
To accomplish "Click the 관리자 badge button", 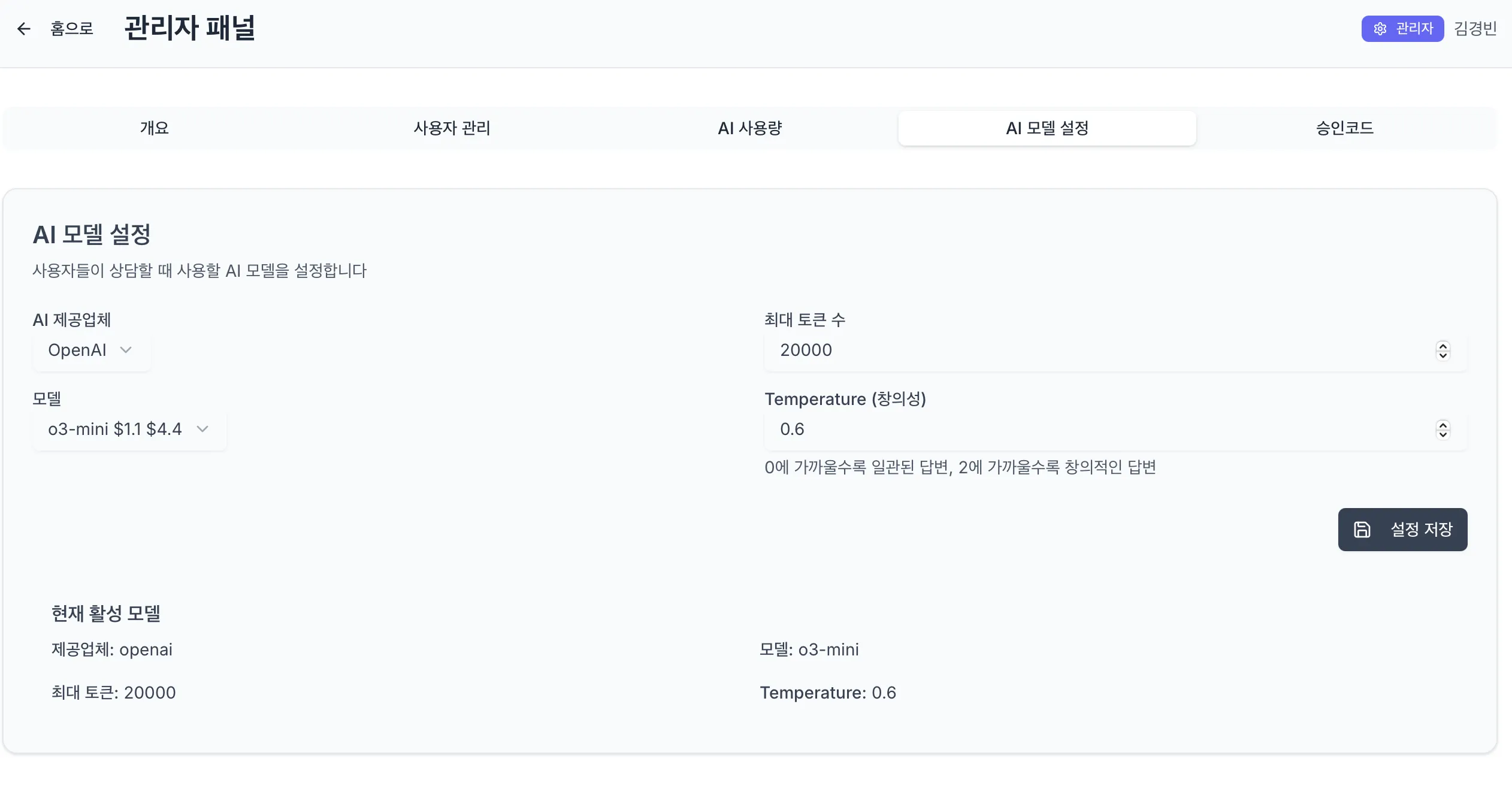I will coord(1402,29).
